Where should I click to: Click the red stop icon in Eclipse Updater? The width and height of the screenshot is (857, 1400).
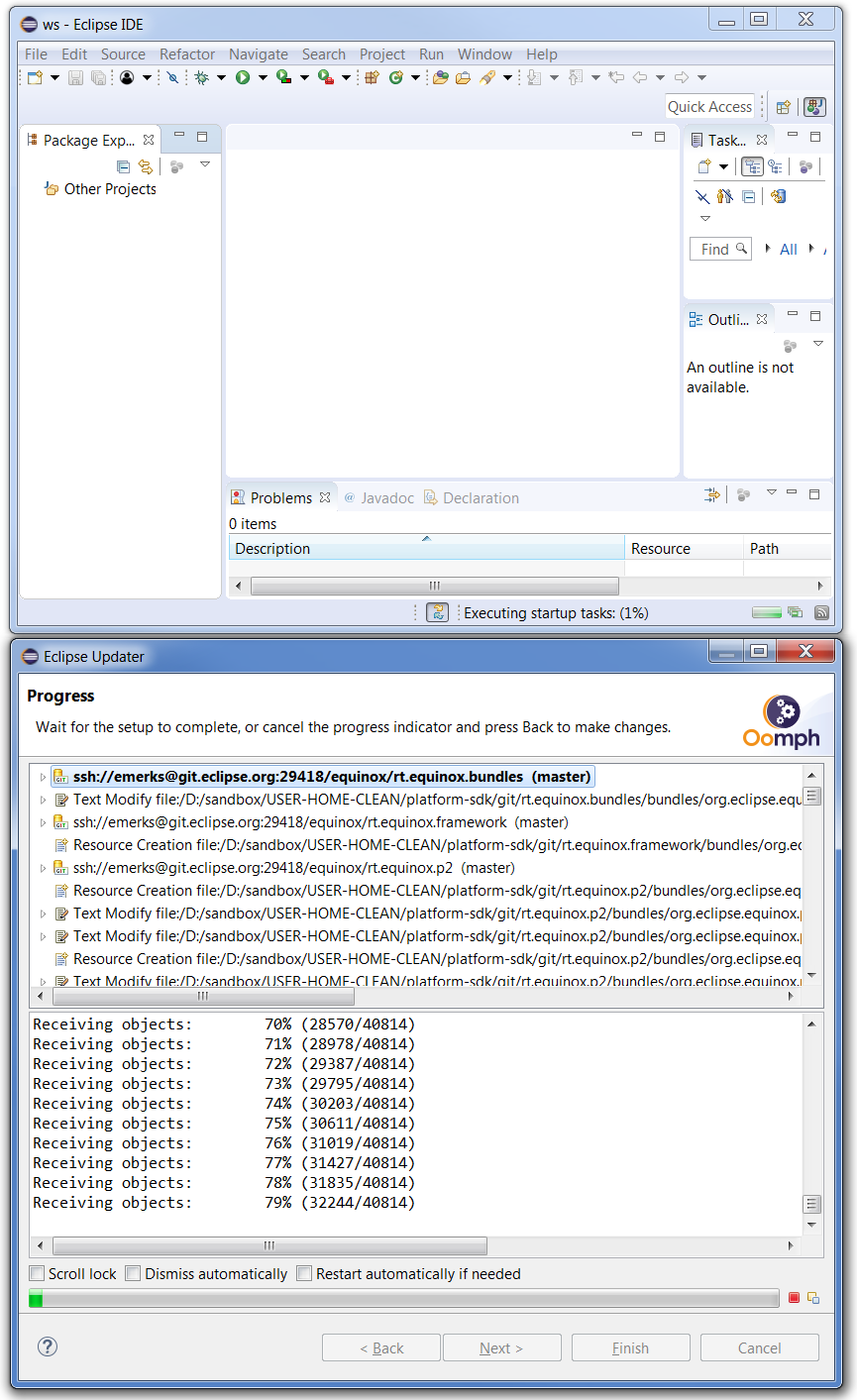tap(794, 1296)
